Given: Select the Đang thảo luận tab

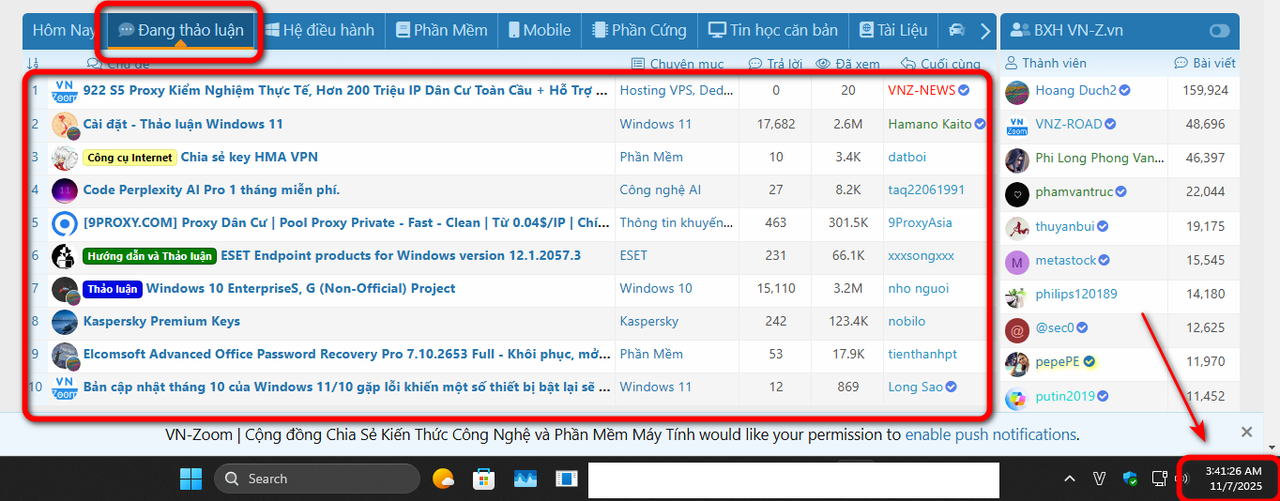Looking at the screenshot, I should [181, 30].
